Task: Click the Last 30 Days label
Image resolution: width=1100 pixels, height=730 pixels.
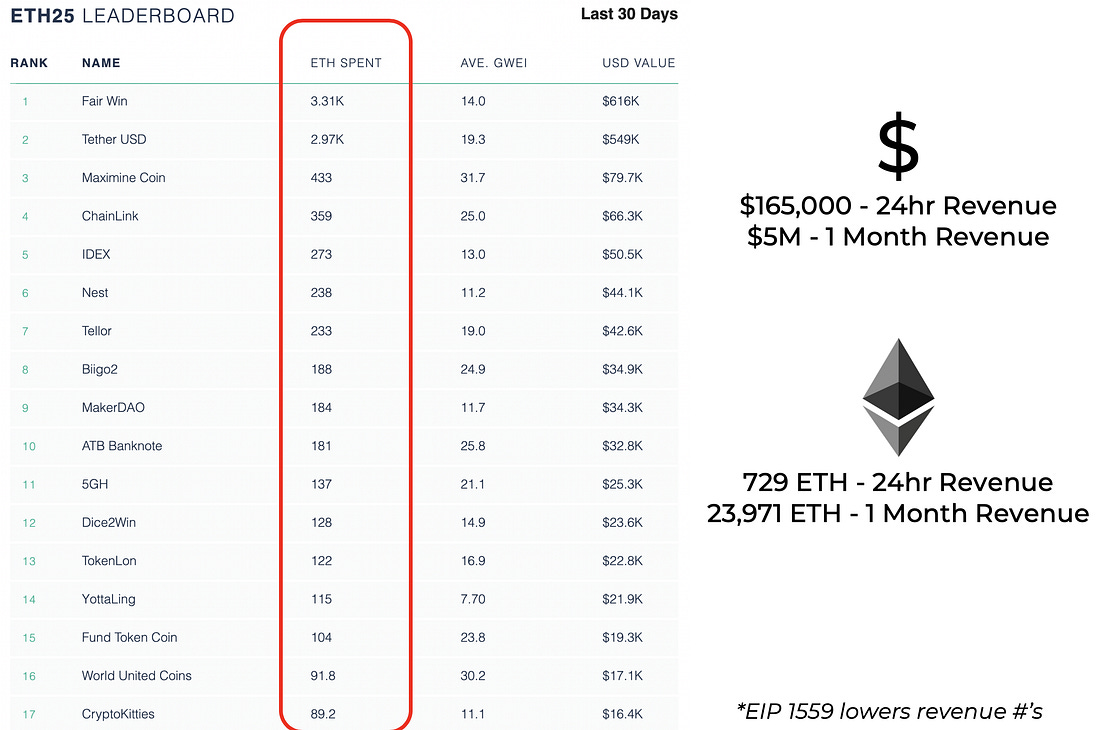Action: (x=629, y=14)
